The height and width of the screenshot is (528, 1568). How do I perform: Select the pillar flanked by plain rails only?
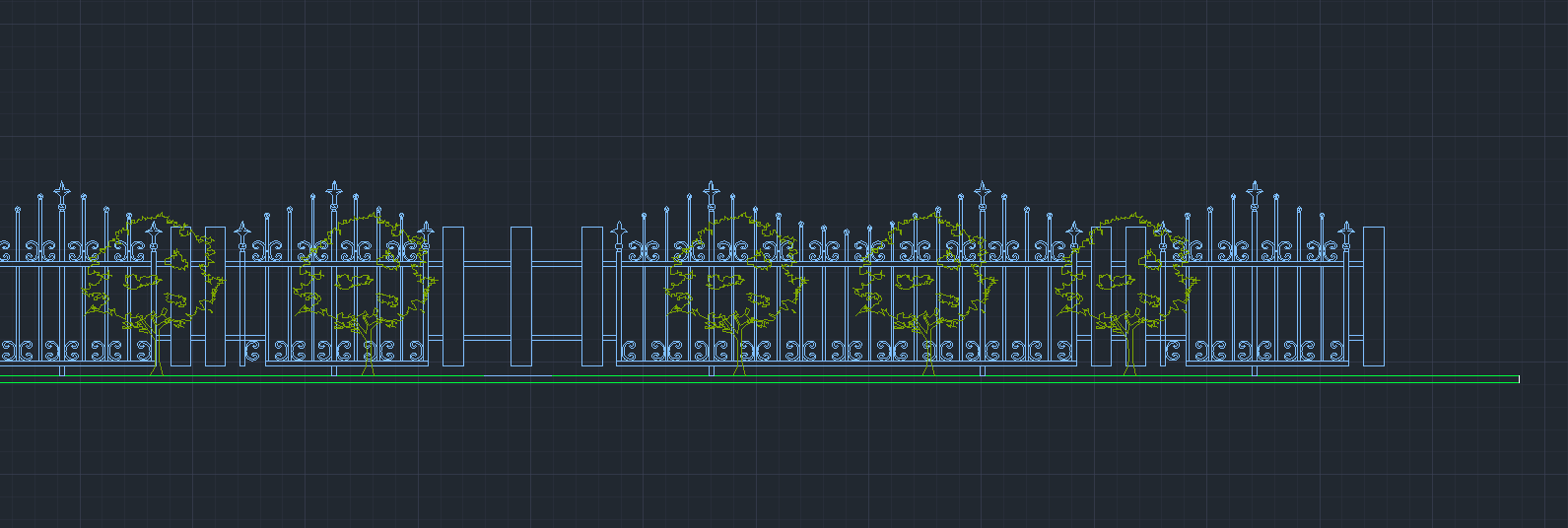tap(521, 297)
